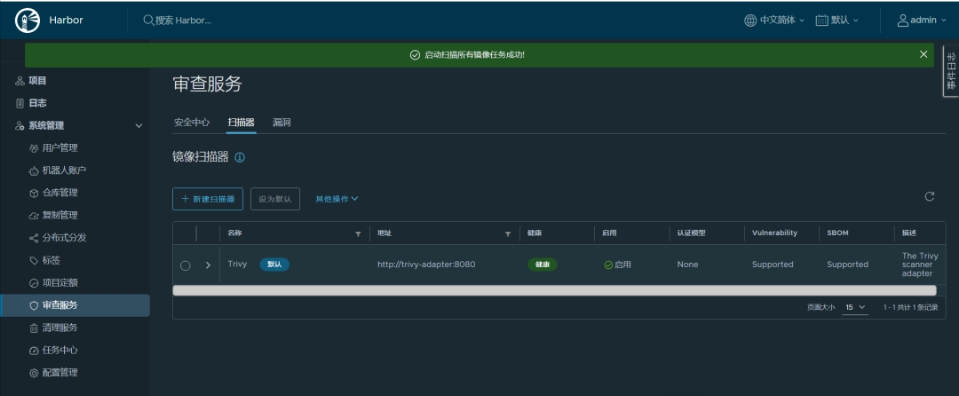Click the calendar icon beside 默认
Viewport: 959px width, 396px height.
point(821,20)
